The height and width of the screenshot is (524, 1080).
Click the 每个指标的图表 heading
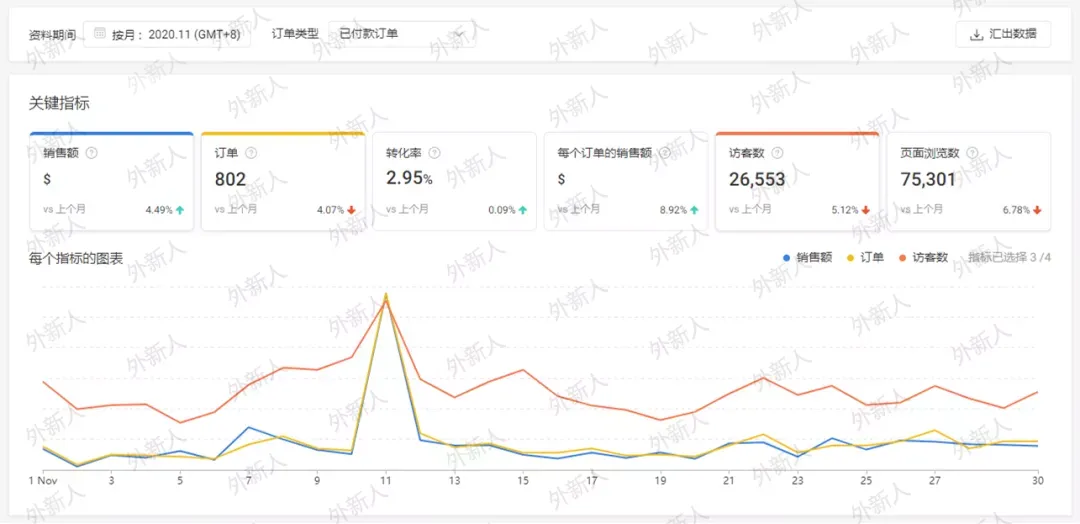[76, 259]
